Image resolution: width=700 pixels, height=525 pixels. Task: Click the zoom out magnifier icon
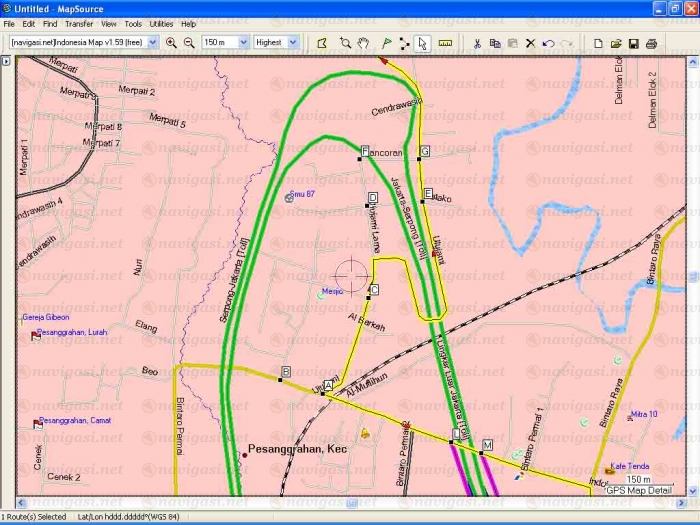click(188, 43)
